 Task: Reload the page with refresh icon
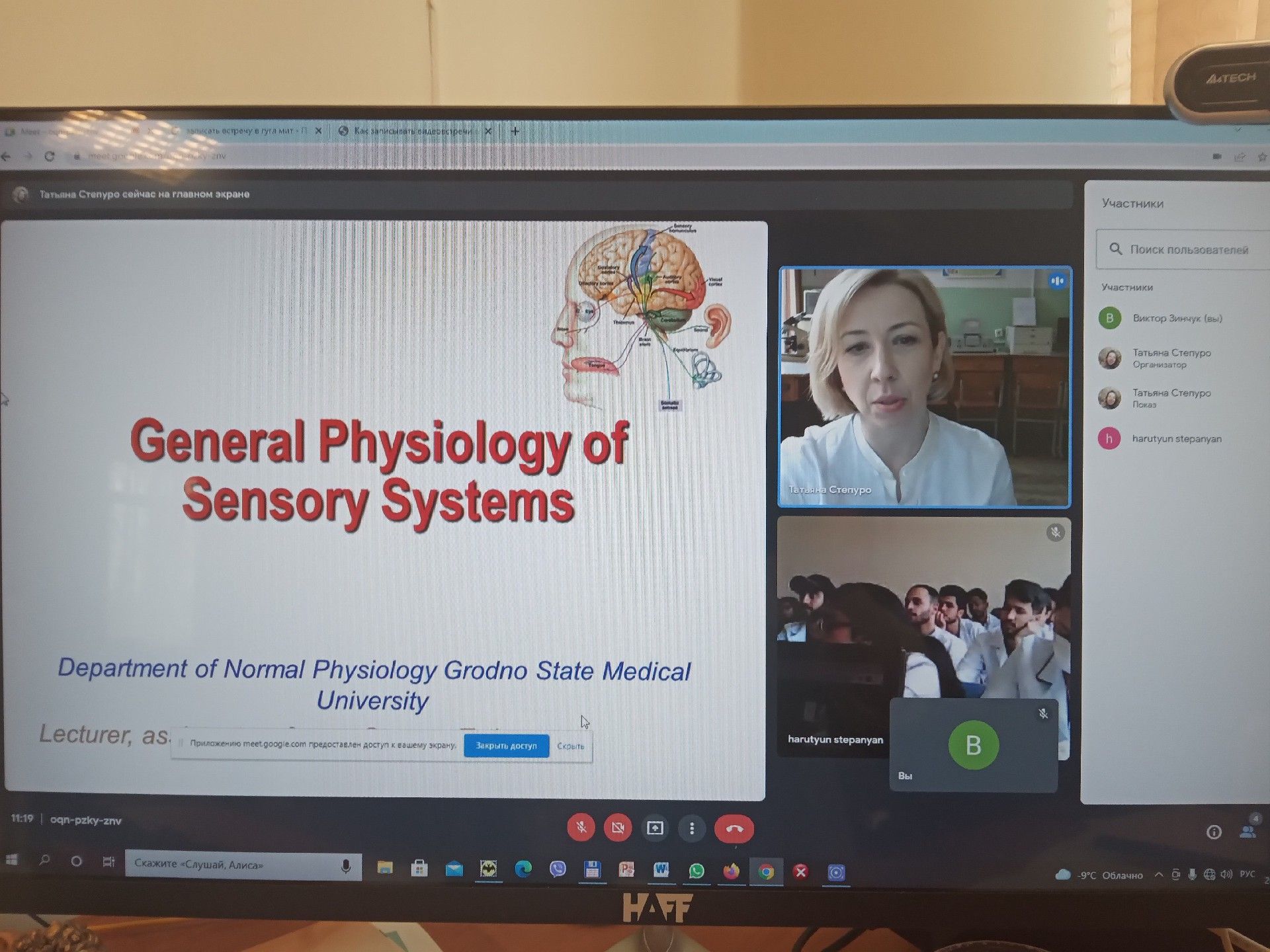coord(50,156)
